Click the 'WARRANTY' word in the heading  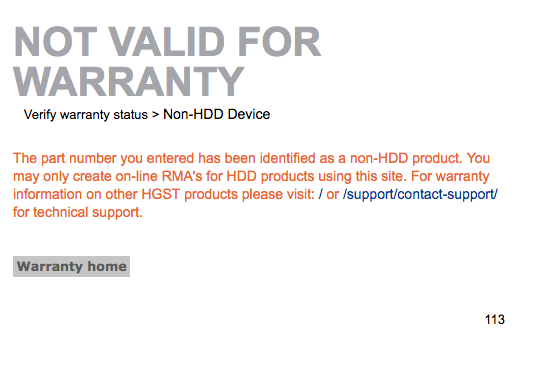[129, 81]
